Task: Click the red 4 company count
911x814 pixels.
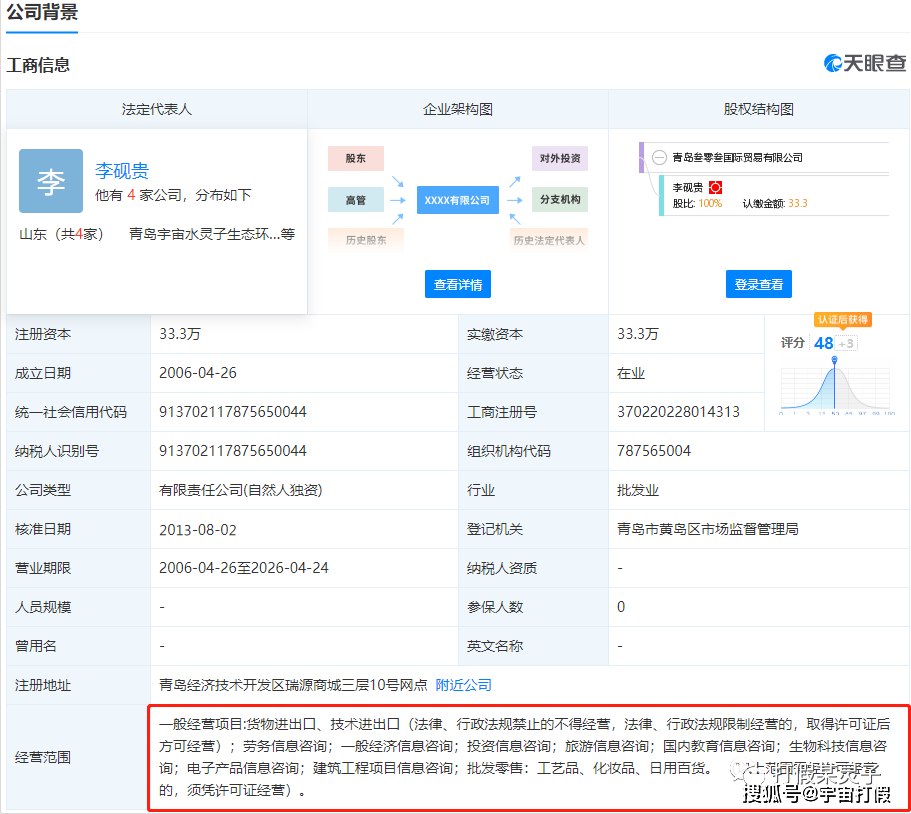Action: pos(131,195)
